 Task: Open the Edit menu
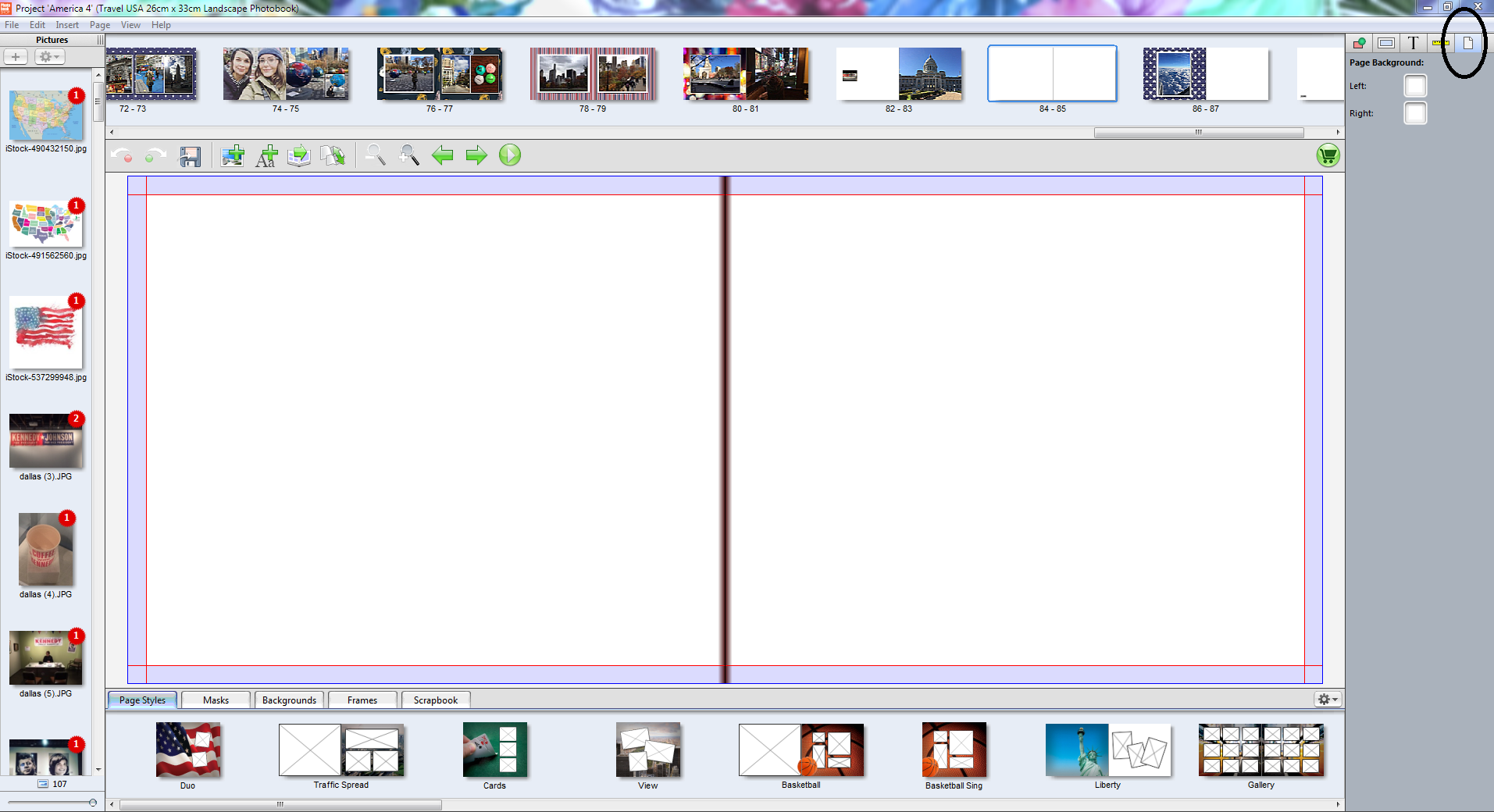[37, 25]
